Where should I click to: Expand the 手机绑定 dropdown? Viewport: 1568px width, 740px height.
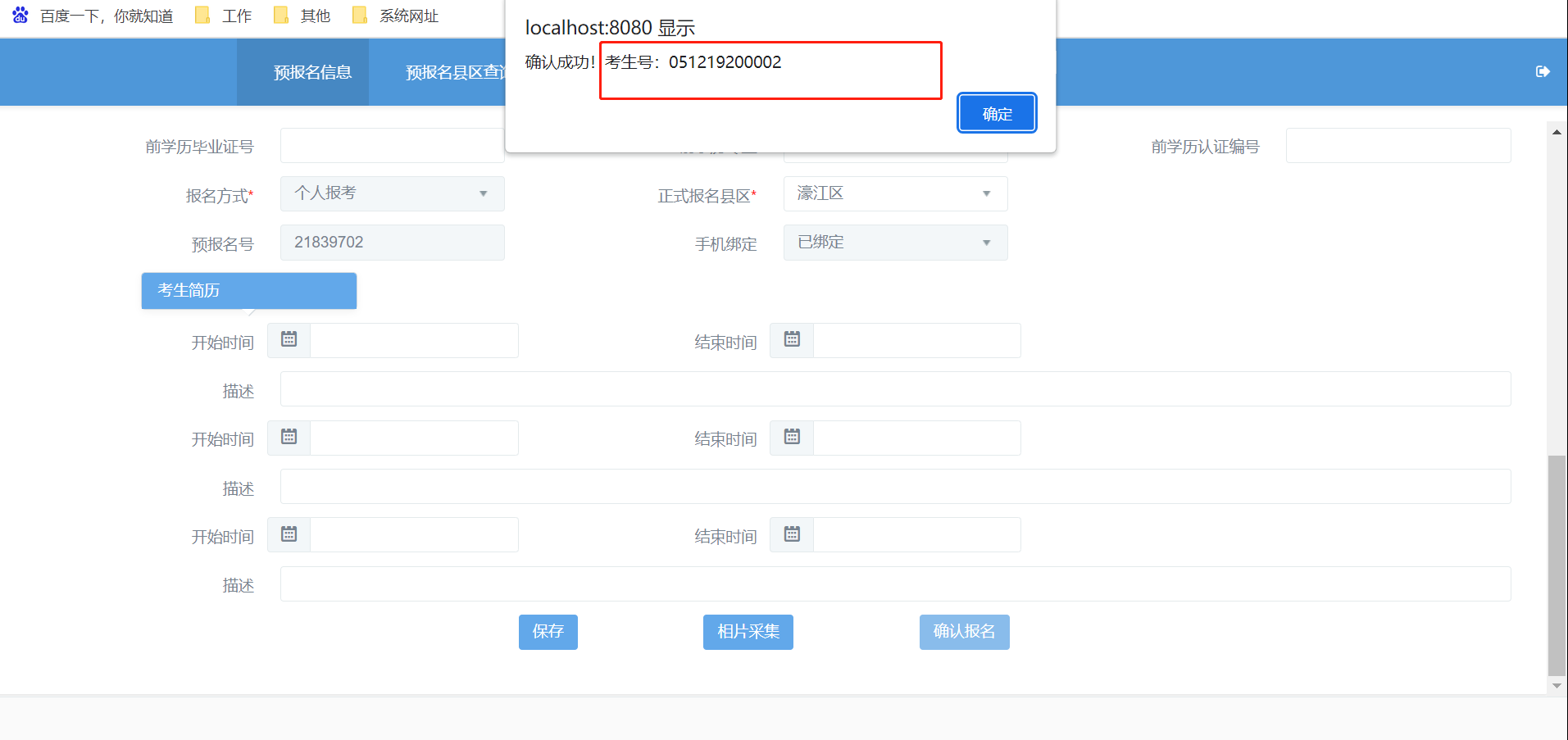point(895,243)
